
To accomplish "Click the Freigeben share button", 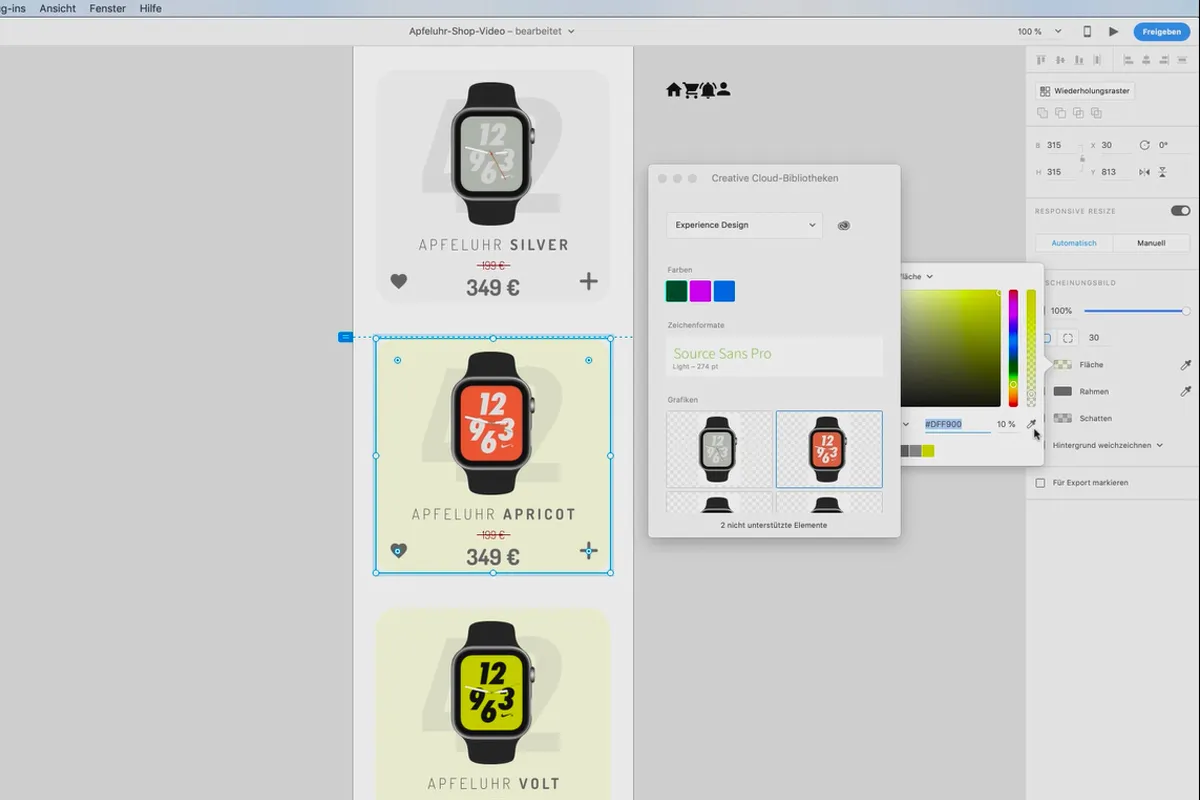I will click(x=1161, y=32).
